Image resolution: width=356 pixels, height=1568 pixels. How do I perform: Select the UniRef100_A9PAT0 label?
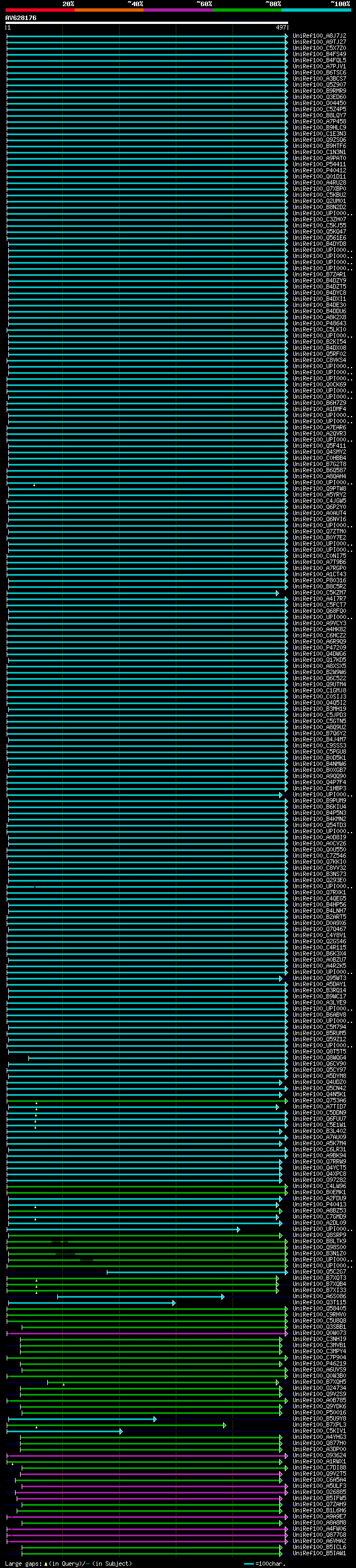tap(319, 159)
